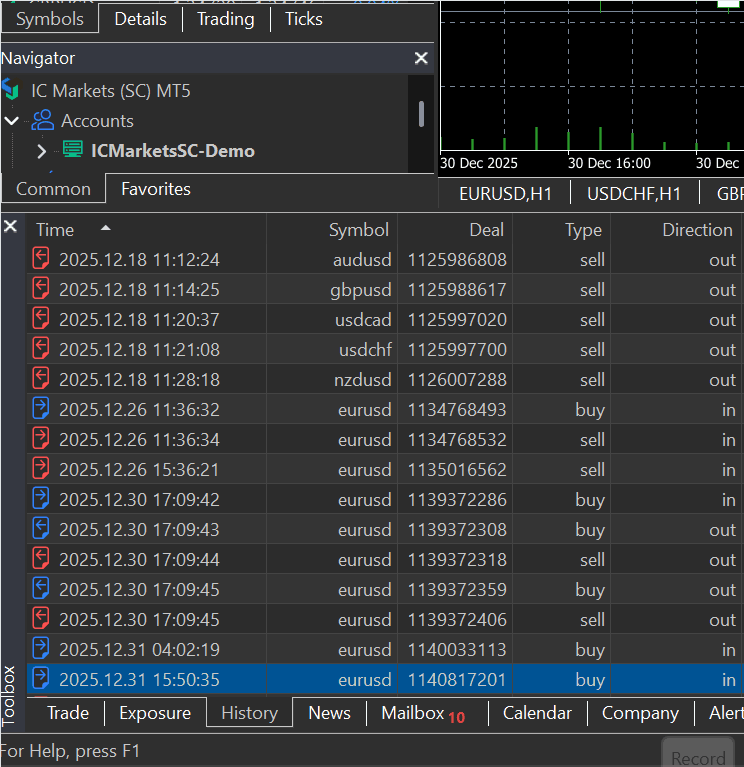Click the IC Markets logo icon in Navigator

(11, 90)
